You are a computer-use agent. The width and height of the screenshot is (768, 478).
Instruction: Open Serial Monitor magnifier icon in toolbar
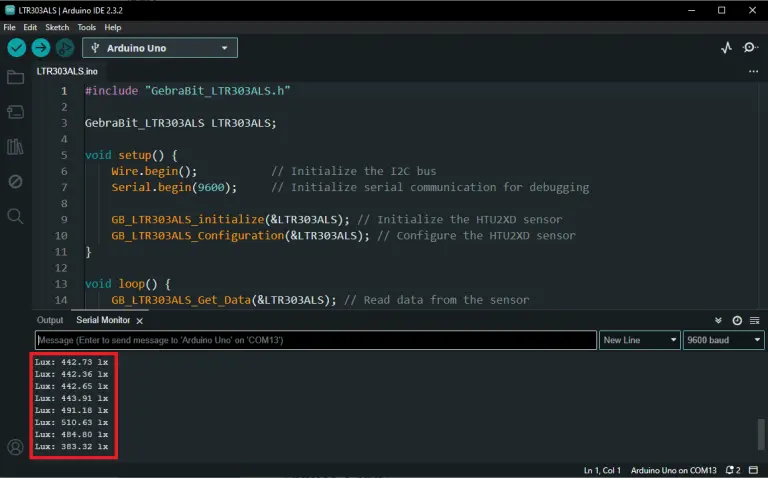point(750,48)
